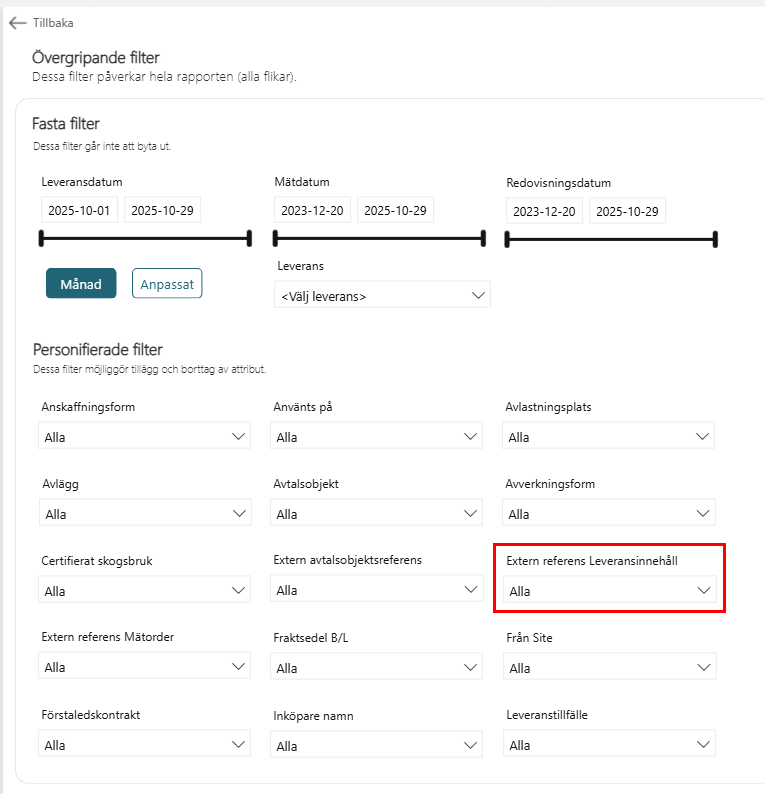The width and height of the screenshot is (765, 794).
Task: Switch to Anpassat date mode
Action: tap(167, 284)
